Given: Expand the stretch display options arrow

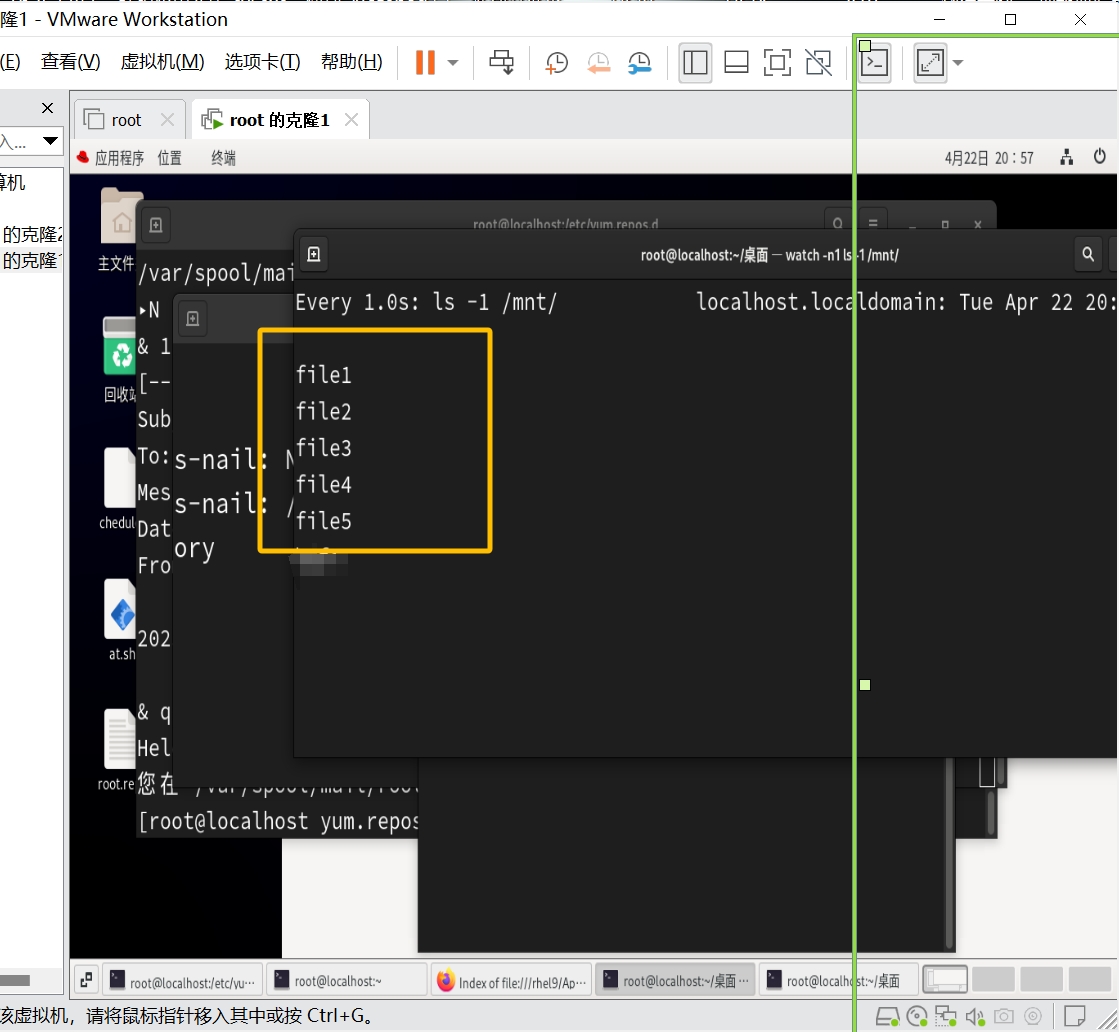Looking at the screenshot, I should [958, 63].
